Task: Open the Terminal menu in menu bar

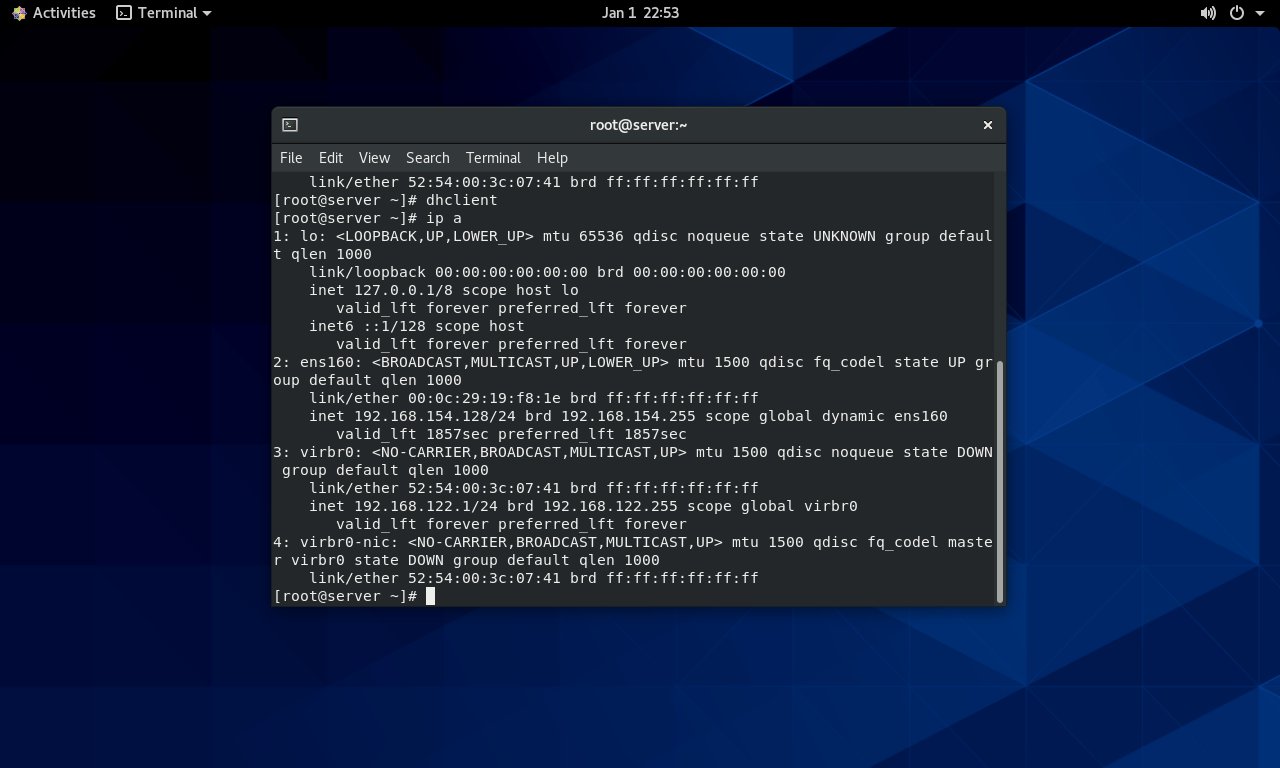Action: (493, 158)
